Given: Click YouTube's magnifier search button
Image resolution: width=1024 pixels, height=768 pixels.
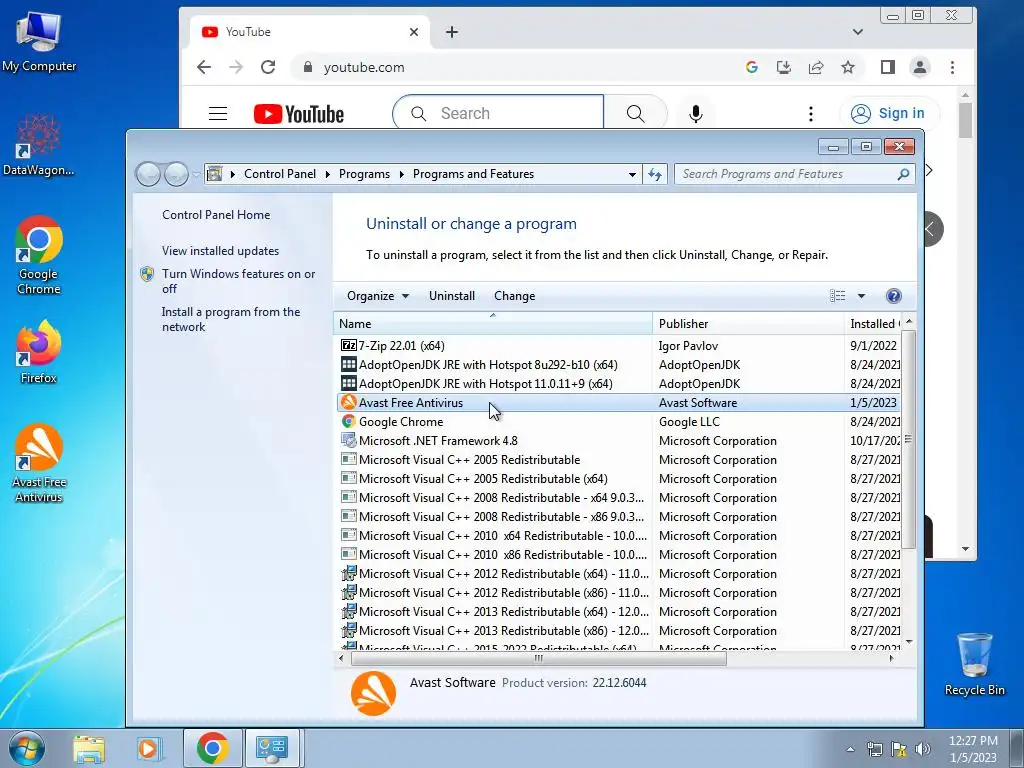Looking at the screenshot, I should click(x=635, y=114).
